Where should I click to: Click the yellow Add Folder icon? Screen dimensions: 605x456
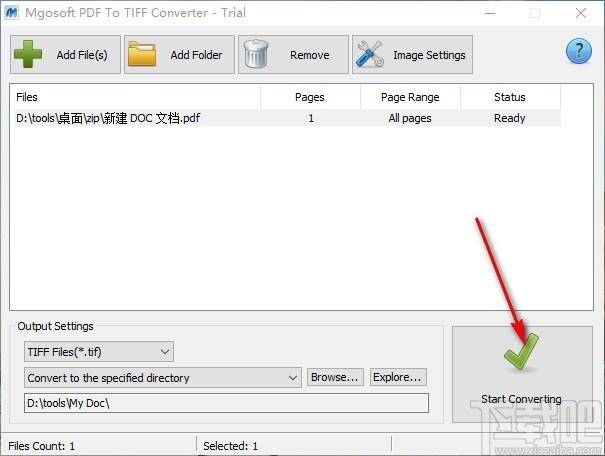[x=142, y=54]
